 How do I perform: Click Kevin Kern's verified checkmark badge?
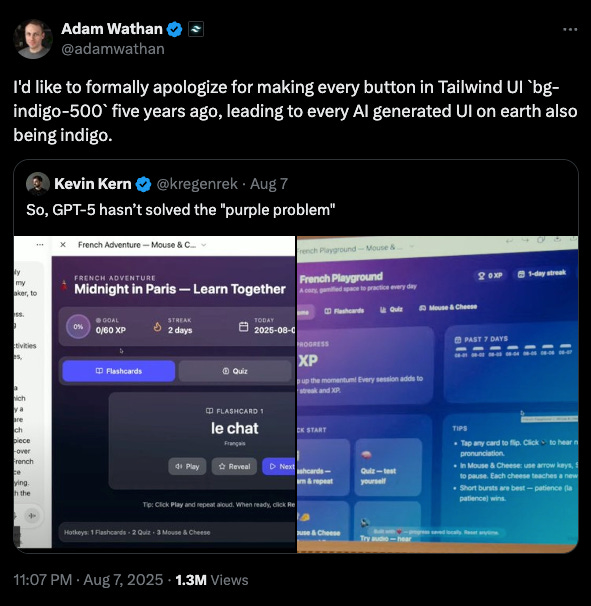pos(143,184)
